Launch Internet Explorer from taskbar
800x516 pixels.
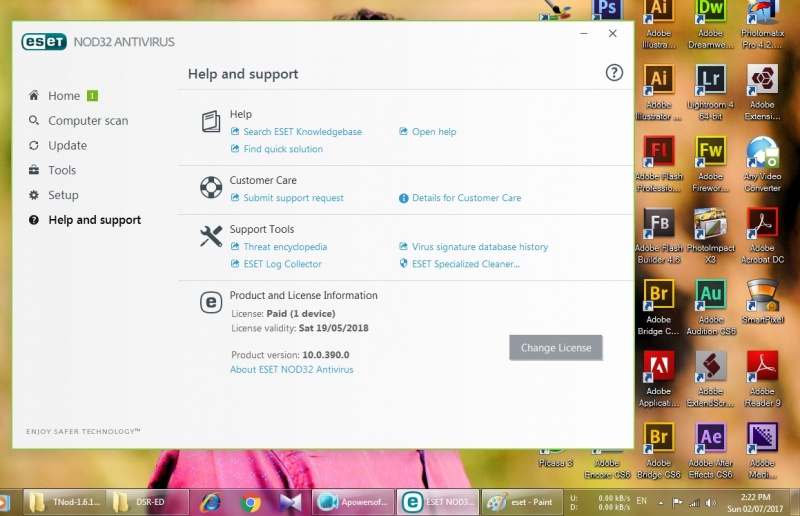click(211, 503)
